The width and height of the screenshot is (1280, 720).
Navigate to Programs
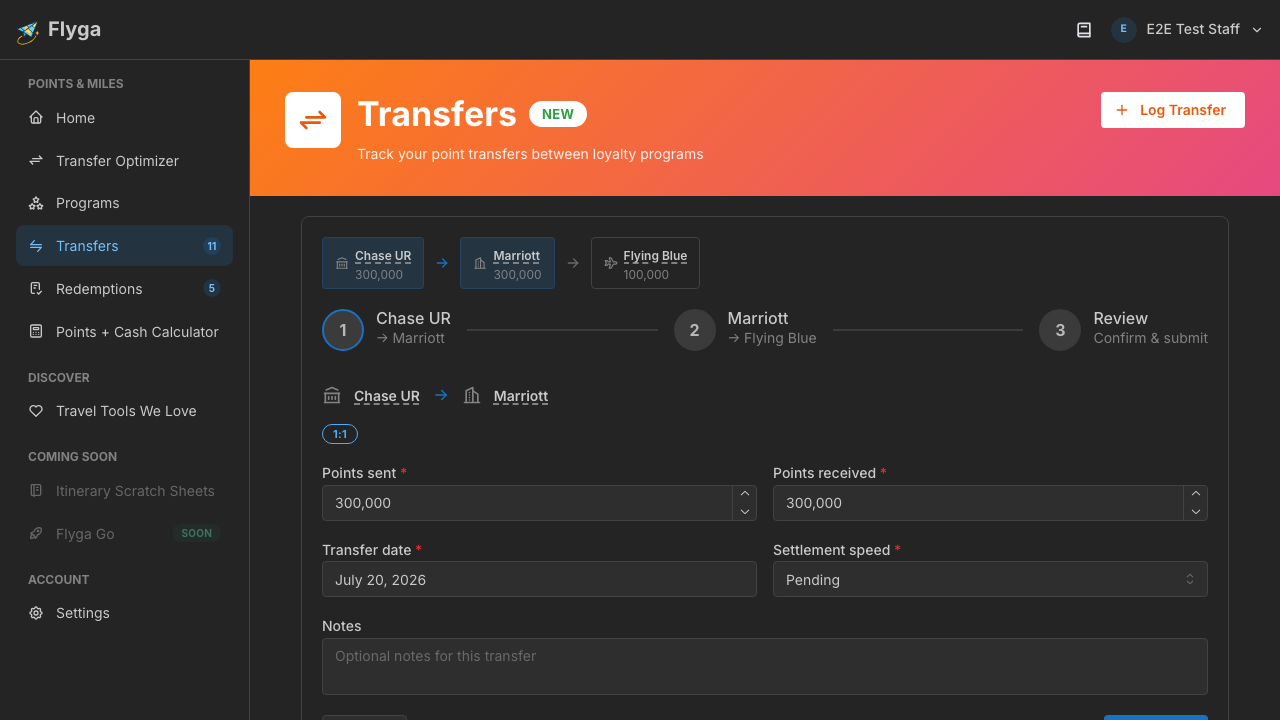(x=124, y=203)
